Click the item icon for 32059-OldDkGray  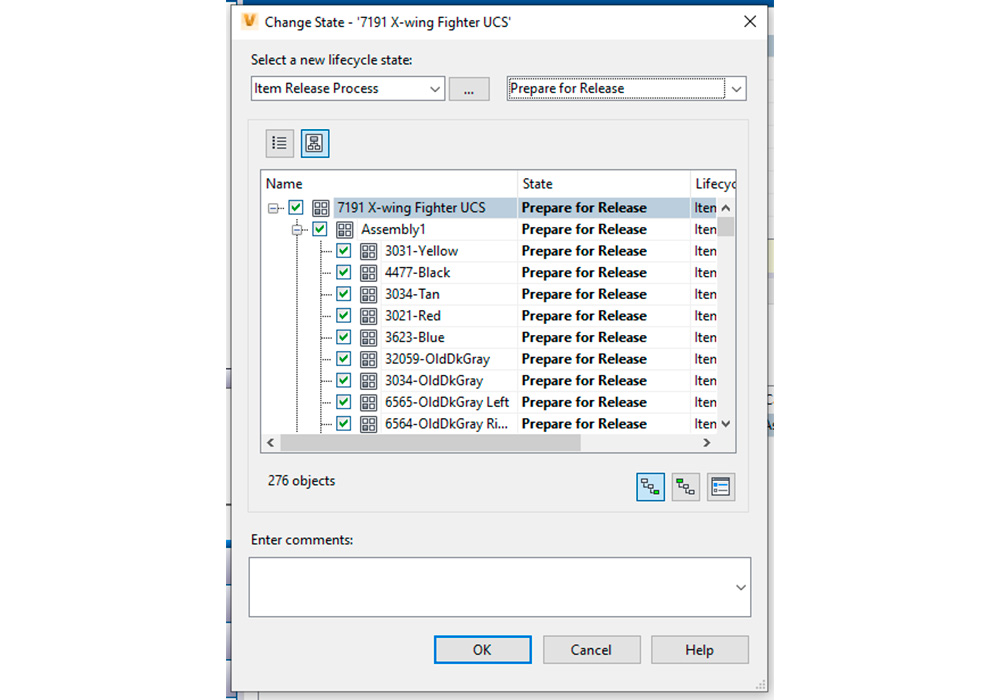tap(368, 360)
